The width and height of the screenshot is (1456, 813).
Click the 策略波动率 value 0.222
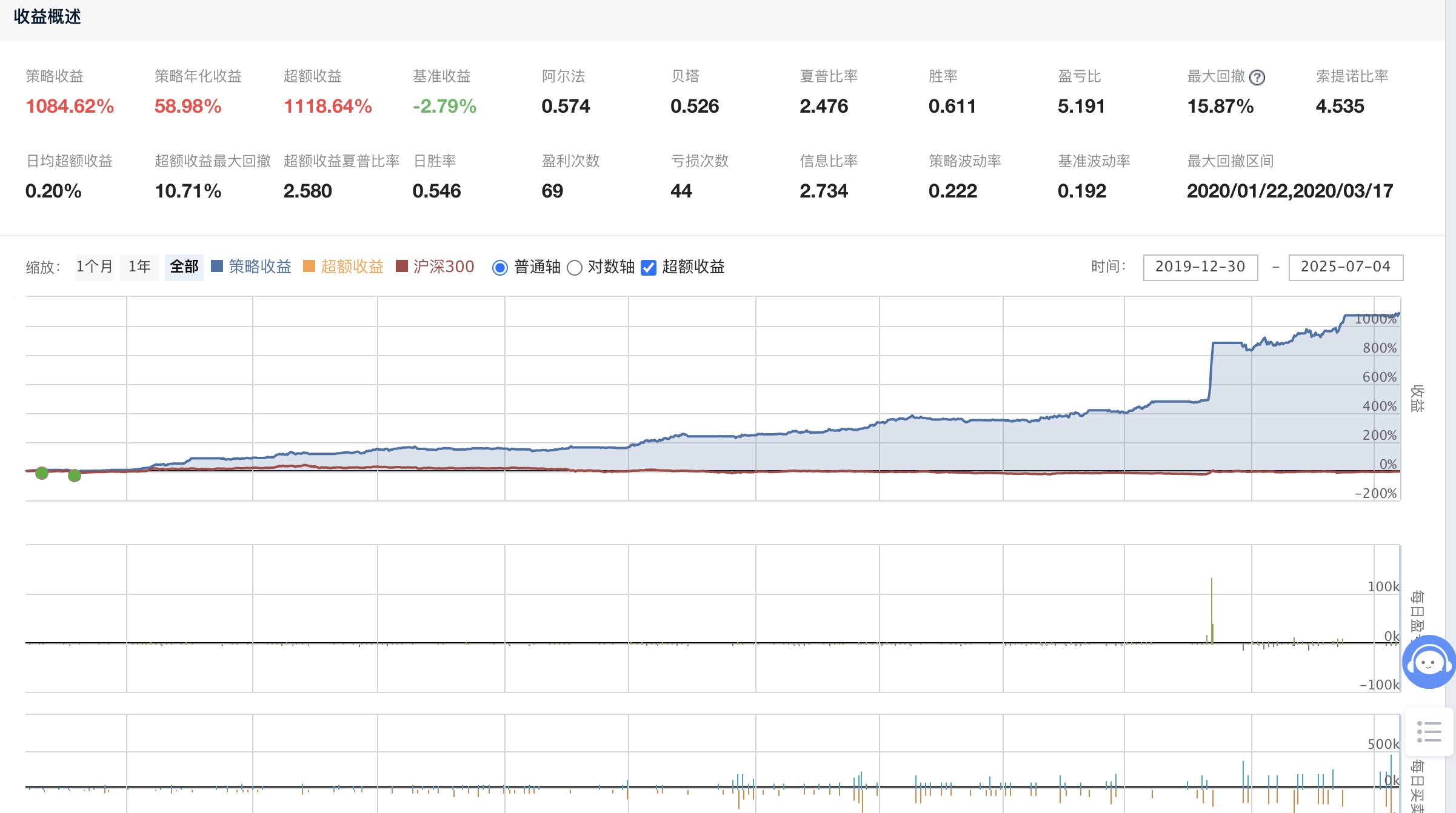[953, 191]
